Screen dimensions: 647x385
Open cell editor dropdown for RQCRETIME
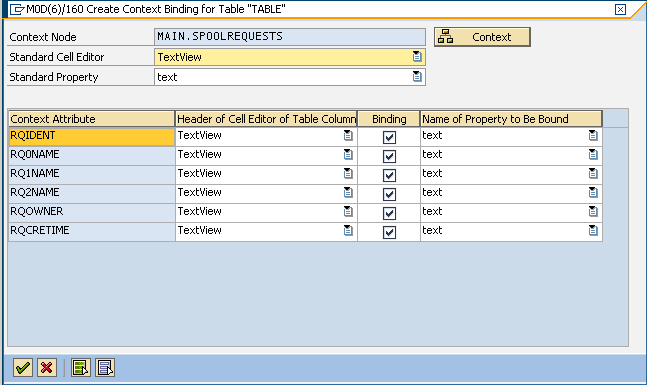[x=348, y=230]
